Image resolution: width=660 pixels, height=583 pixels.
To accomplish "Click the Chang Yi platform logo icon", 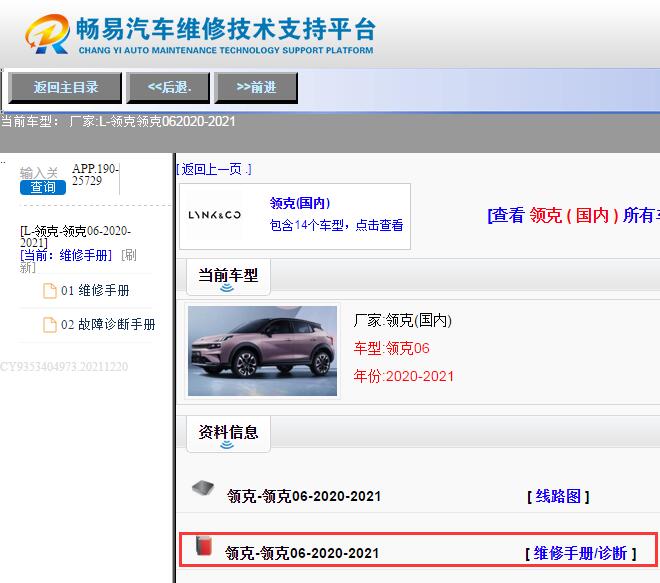I will pos(48,34).
